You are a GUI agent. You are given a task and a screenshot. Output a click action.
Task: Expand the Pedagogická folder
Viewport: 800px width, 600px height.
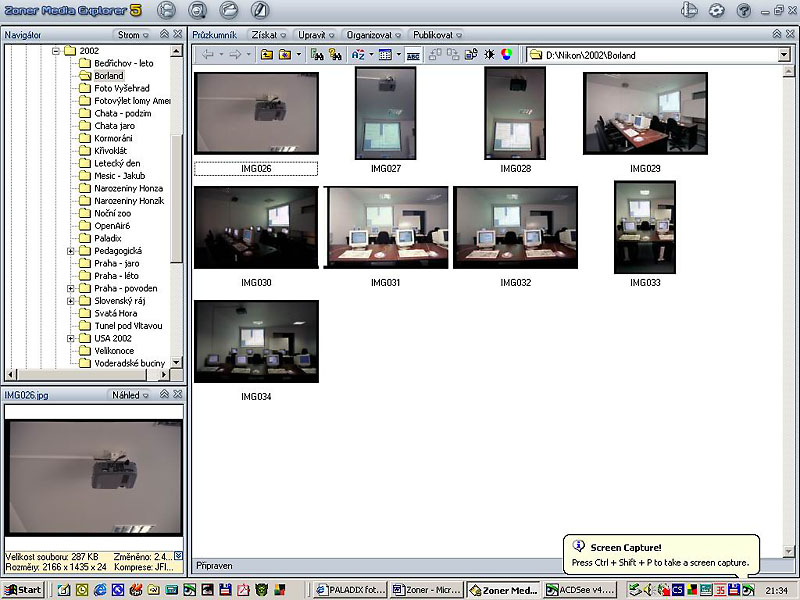(x=71, y=251)
